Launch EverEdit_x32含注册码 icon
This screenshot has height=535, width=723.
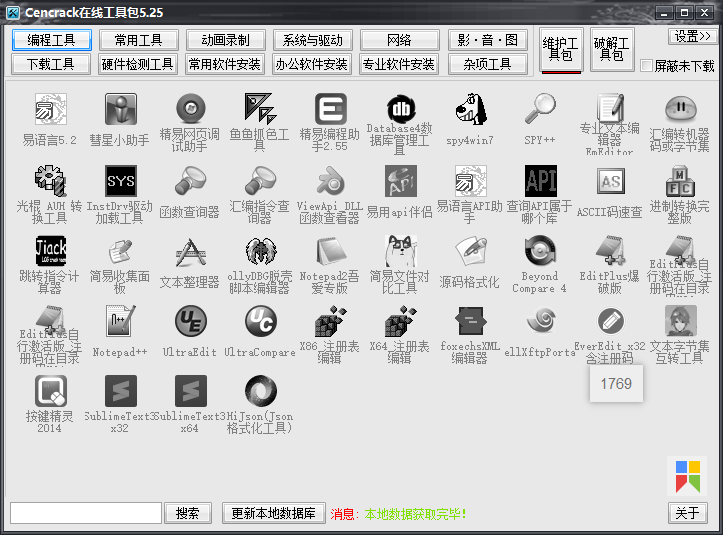[x=610, y=321]
